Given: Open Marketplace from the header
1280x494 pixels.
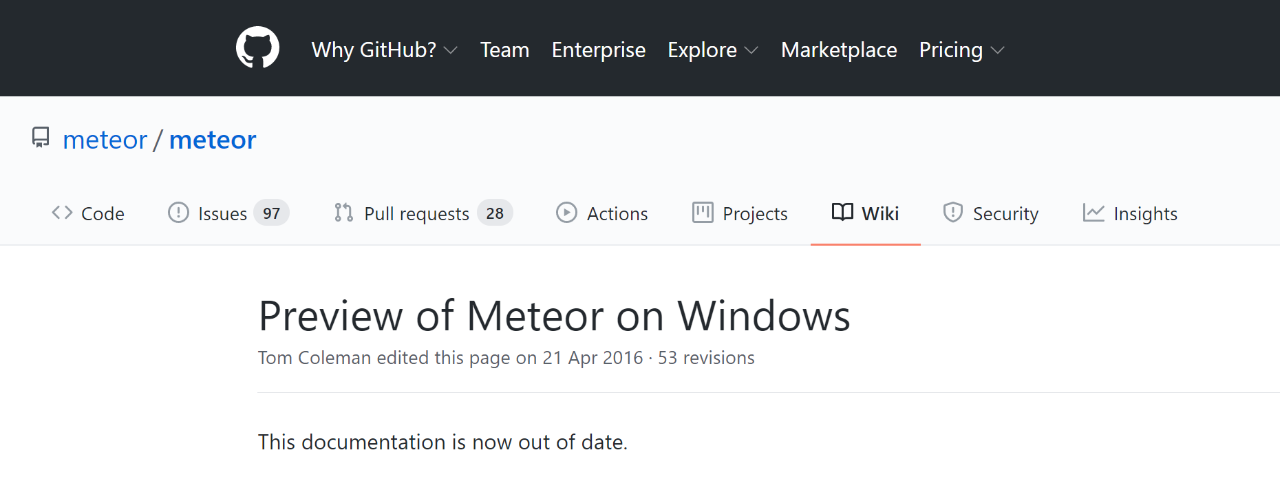Looking at the screenshot, I should [838, 50].
